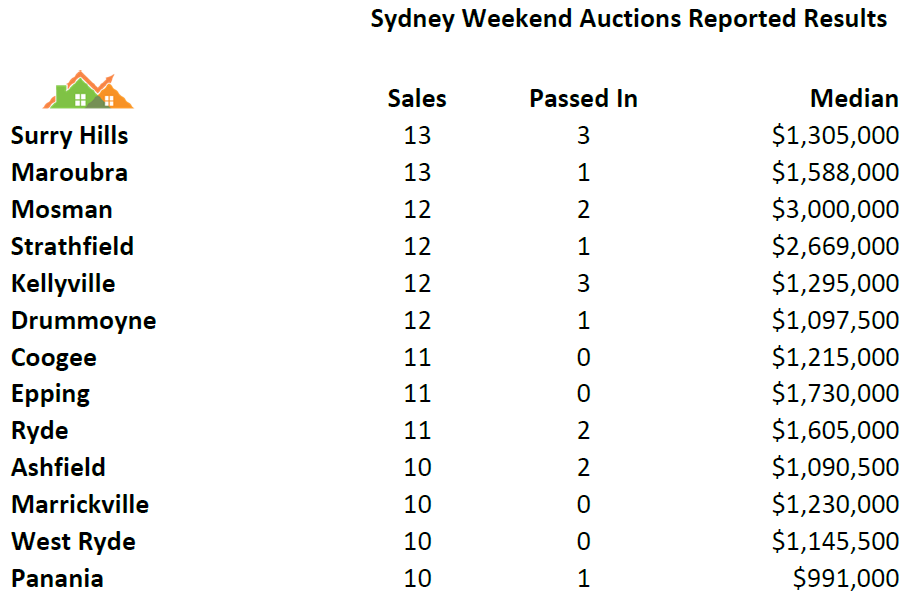Select the Ryde row label
916x601 pixels.
(x=40, y=432)
